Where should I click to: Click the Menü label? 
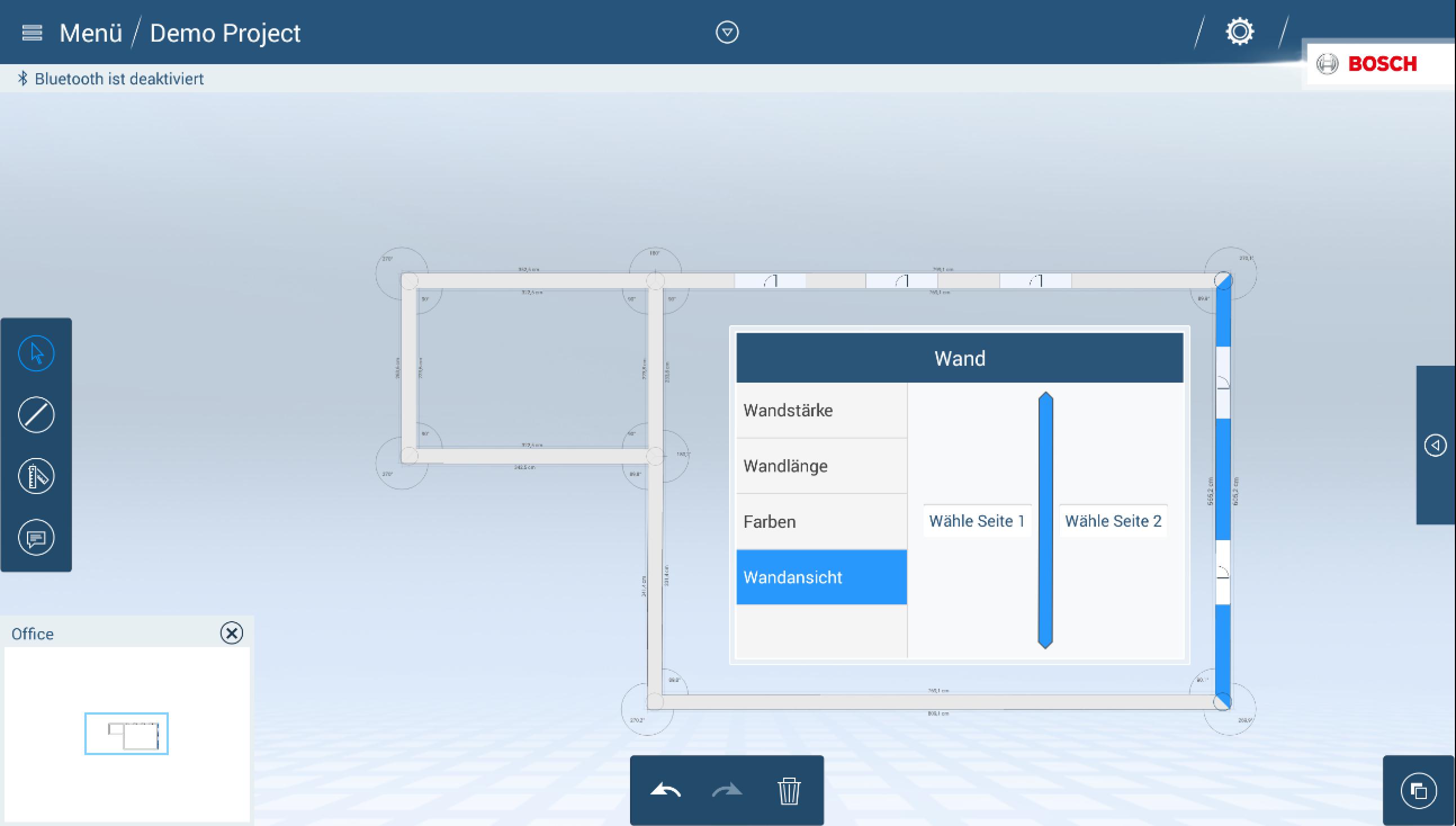(91, 33)
